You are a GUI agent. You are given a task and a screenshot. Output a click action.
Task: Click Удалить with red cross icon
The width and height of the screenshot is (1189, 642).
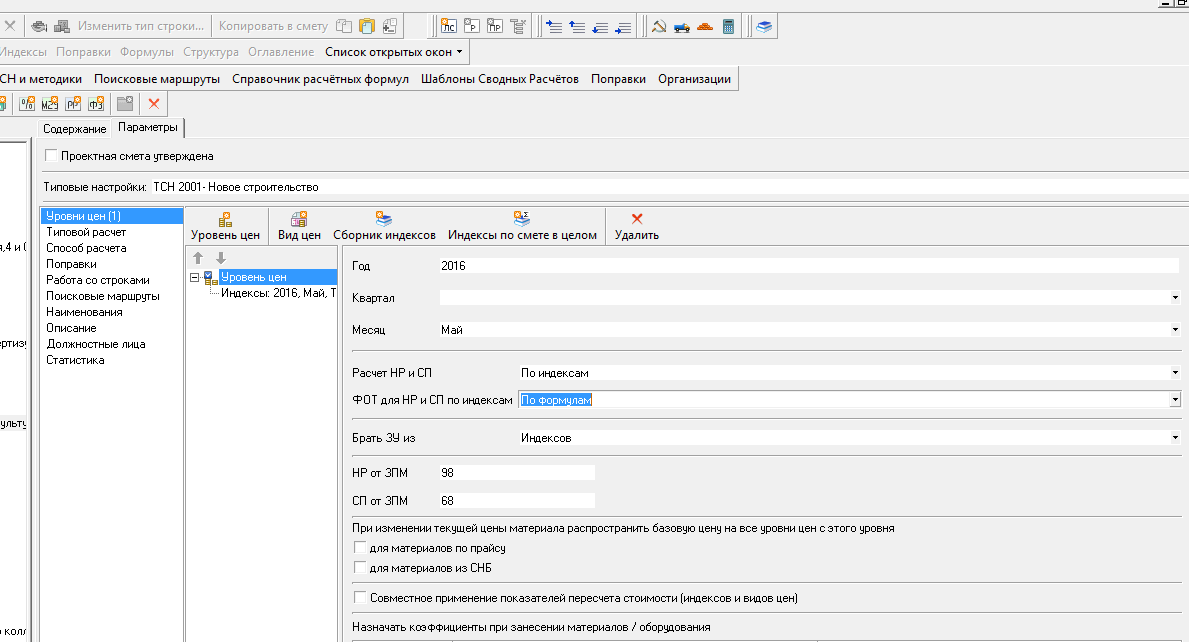point(636,226)
